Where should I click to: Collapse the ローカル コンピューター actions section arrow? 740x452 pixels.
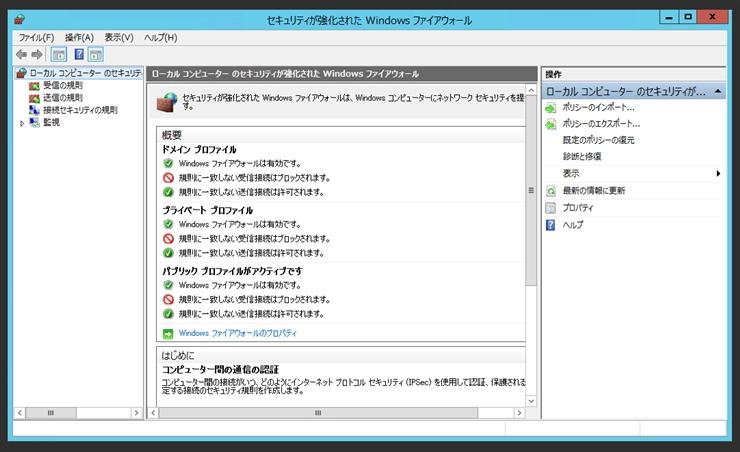[718, 91]
